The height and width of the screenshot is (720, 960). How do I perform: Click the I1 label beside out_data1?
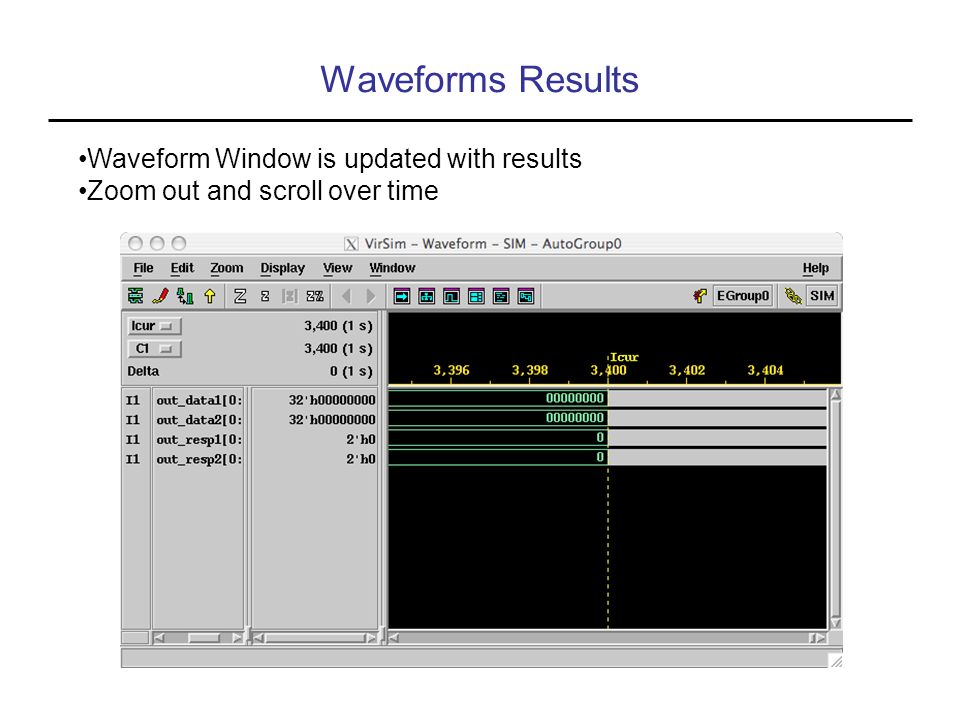(x=133, y=400)
